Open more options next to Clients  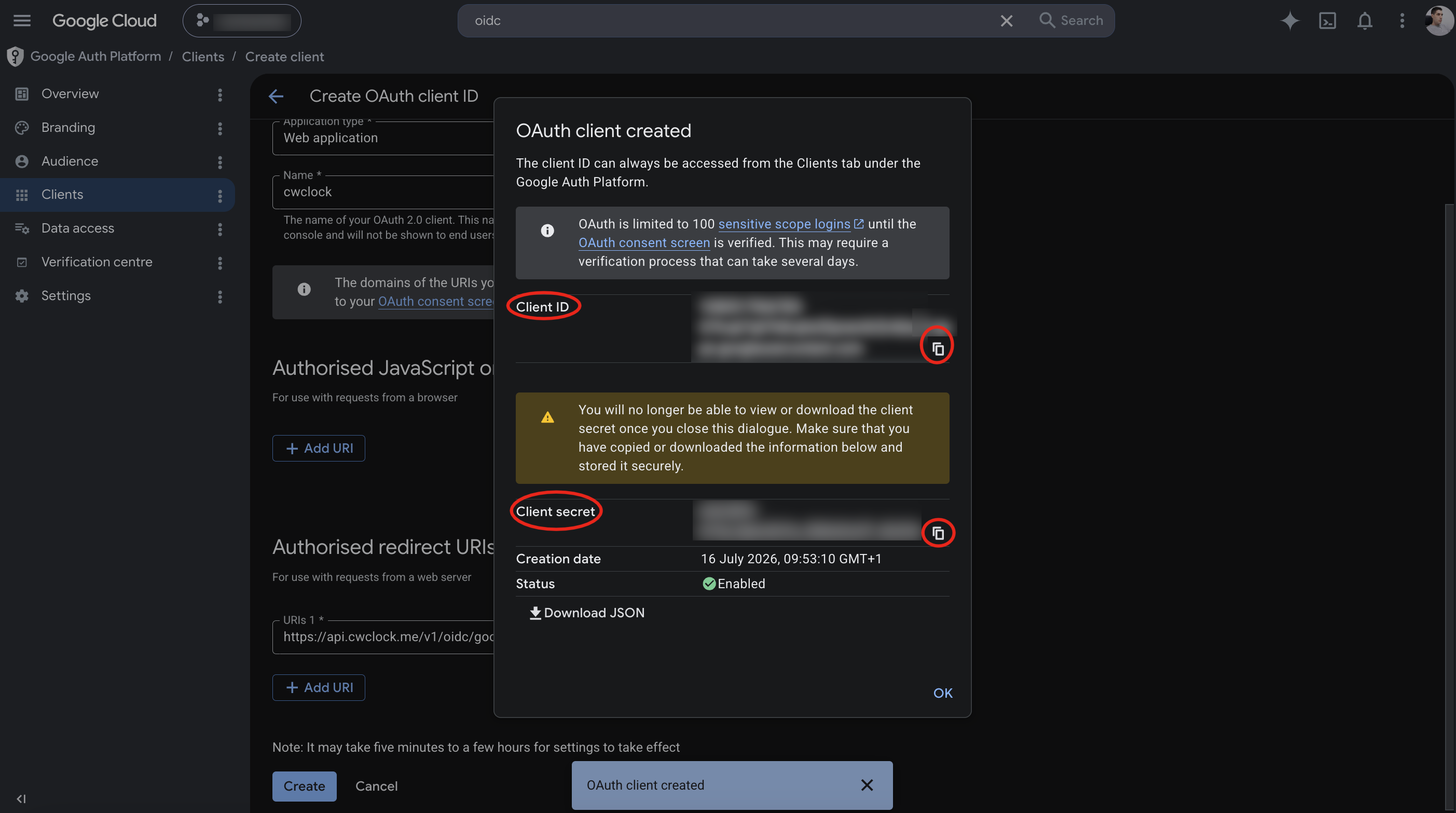click(220, 196)
